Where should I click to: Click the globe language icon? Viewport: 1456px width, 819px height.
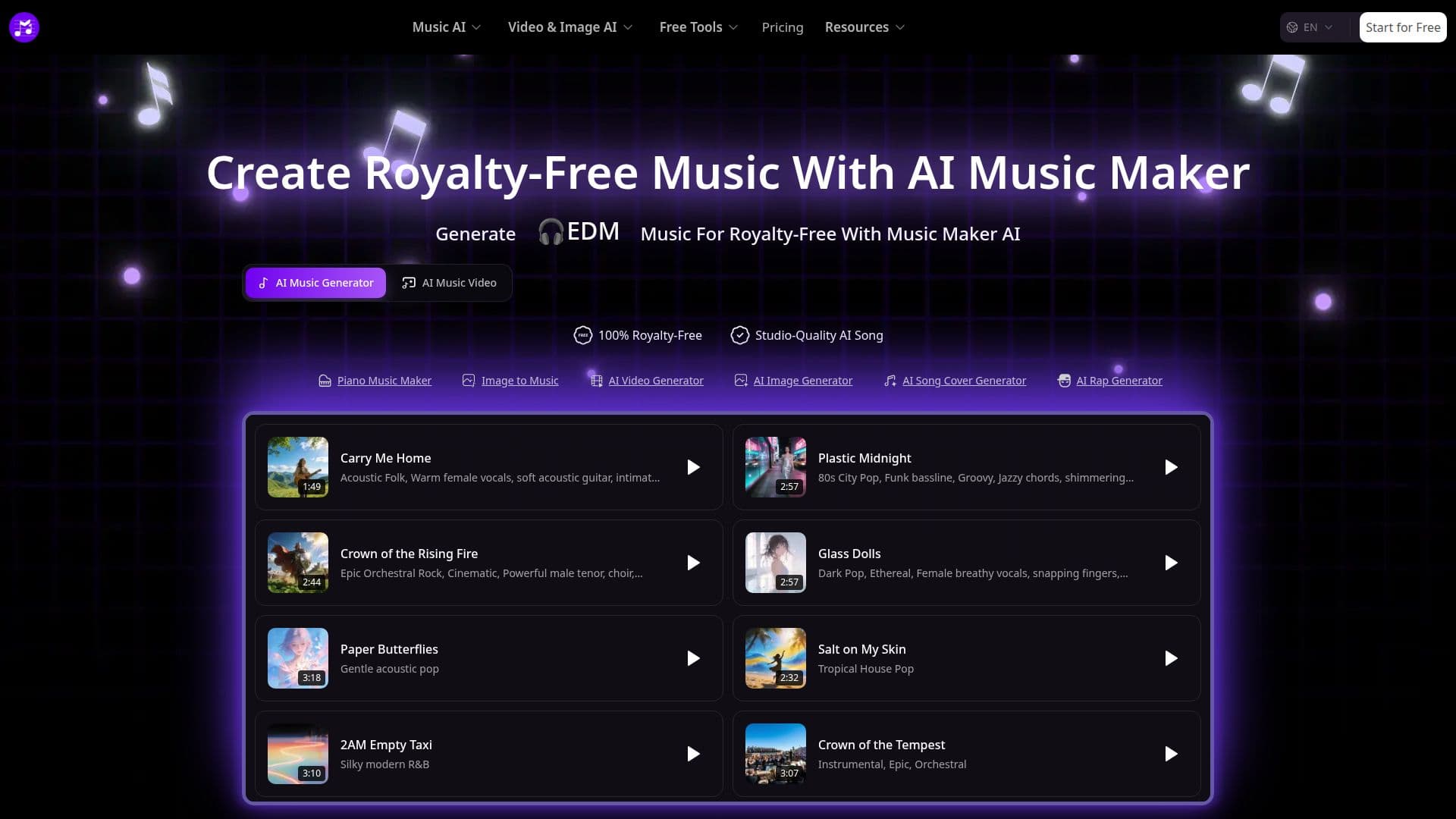1292,27
